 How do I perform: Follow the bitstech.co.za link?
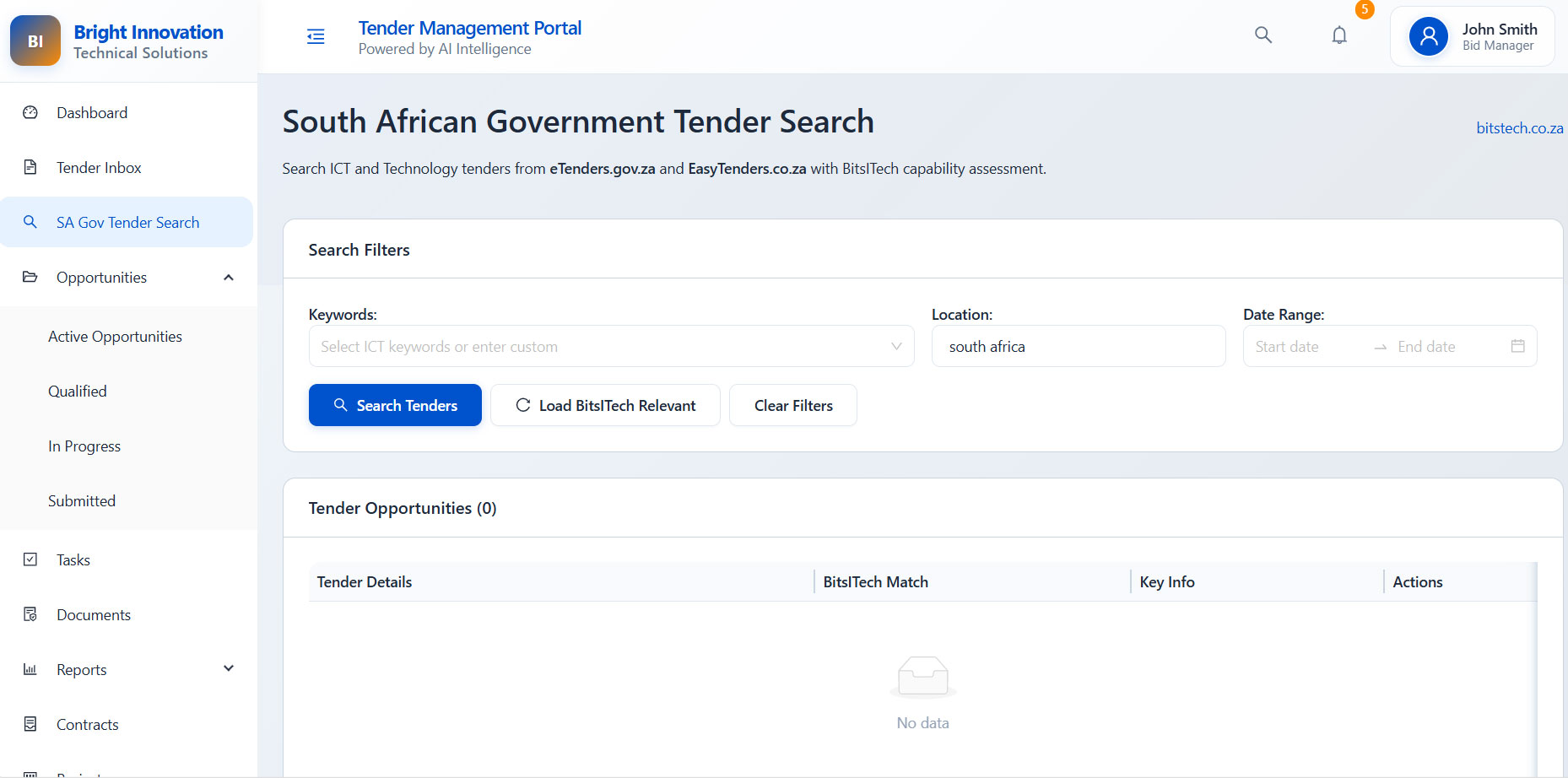click(1518, 128)
